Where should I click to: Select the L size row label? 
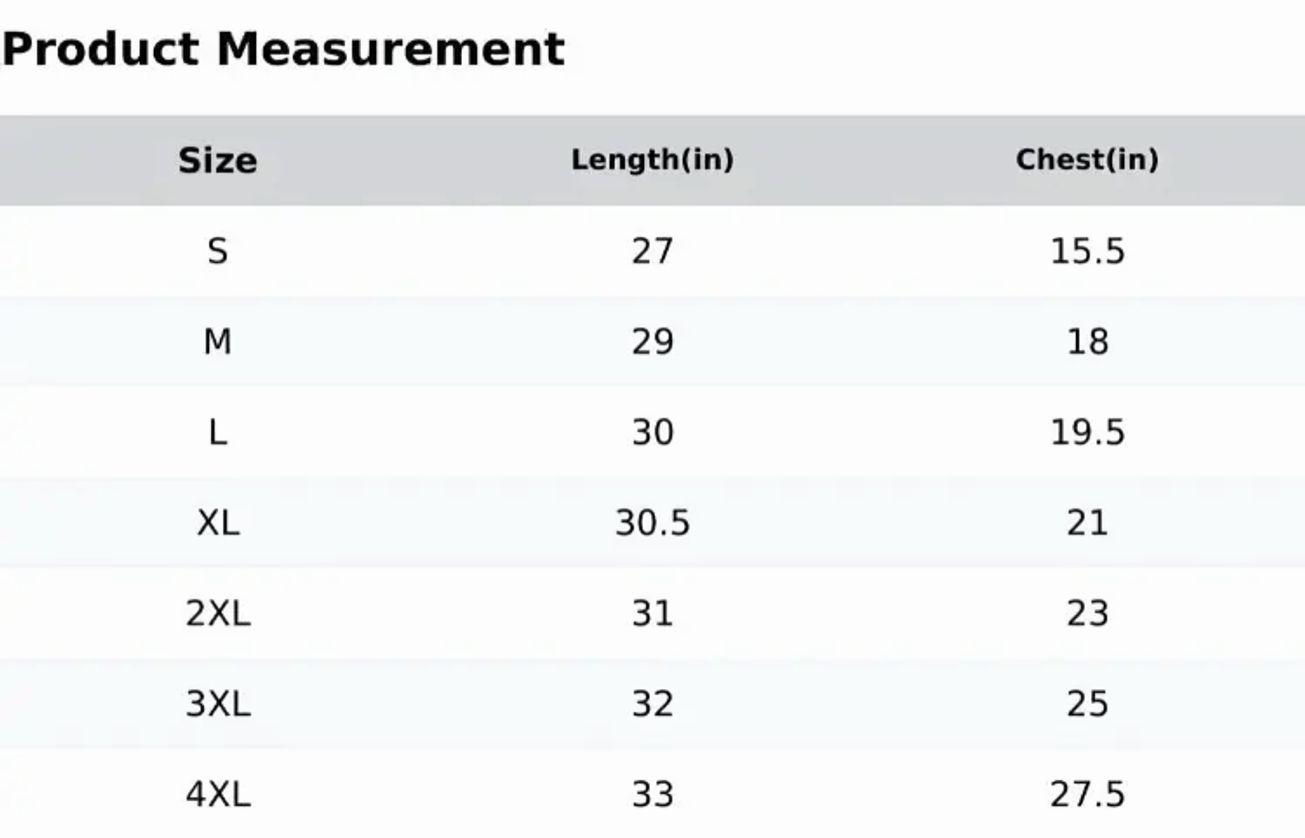pos(217,433)
